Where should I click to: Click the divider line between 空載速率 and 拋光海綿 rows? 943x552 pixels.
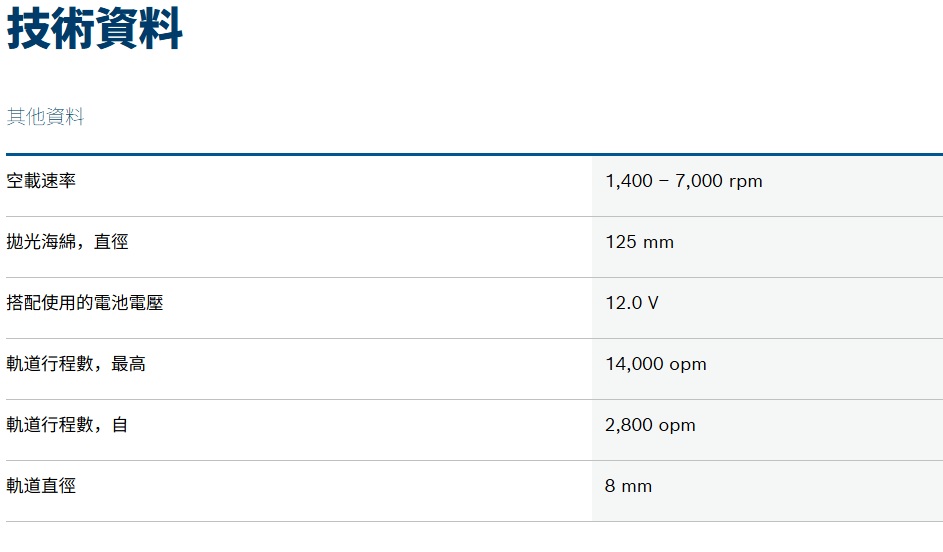pyautogui.click(x=300, y=216)
